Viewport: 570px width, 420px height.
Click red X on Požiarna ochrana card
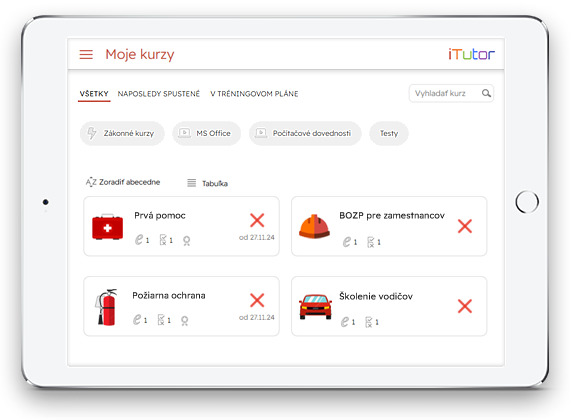[257, 300]
